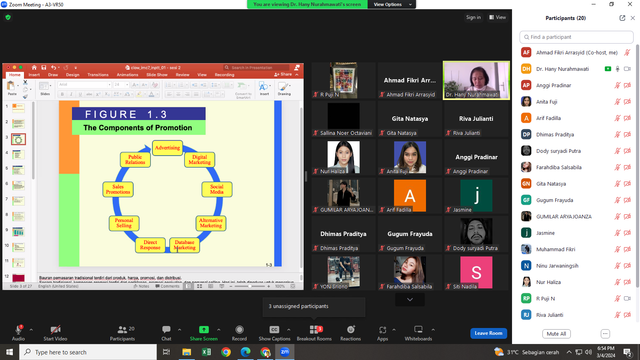Click the Paste icon in PowerPoint ribbon
Image resolution: width=640 pixels, height=360 pixels.
[x=12, y=88]
